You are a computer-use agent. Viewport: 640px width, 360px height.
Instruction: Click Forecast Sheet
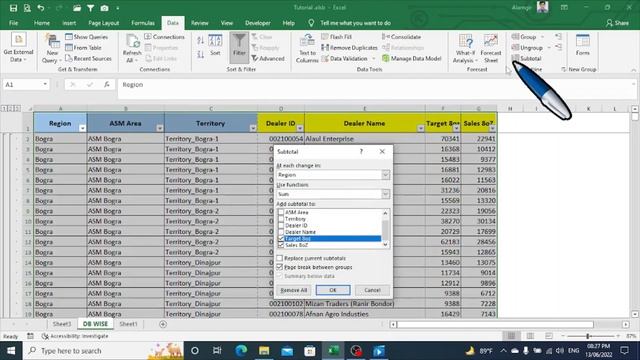(x=491, y=48)
